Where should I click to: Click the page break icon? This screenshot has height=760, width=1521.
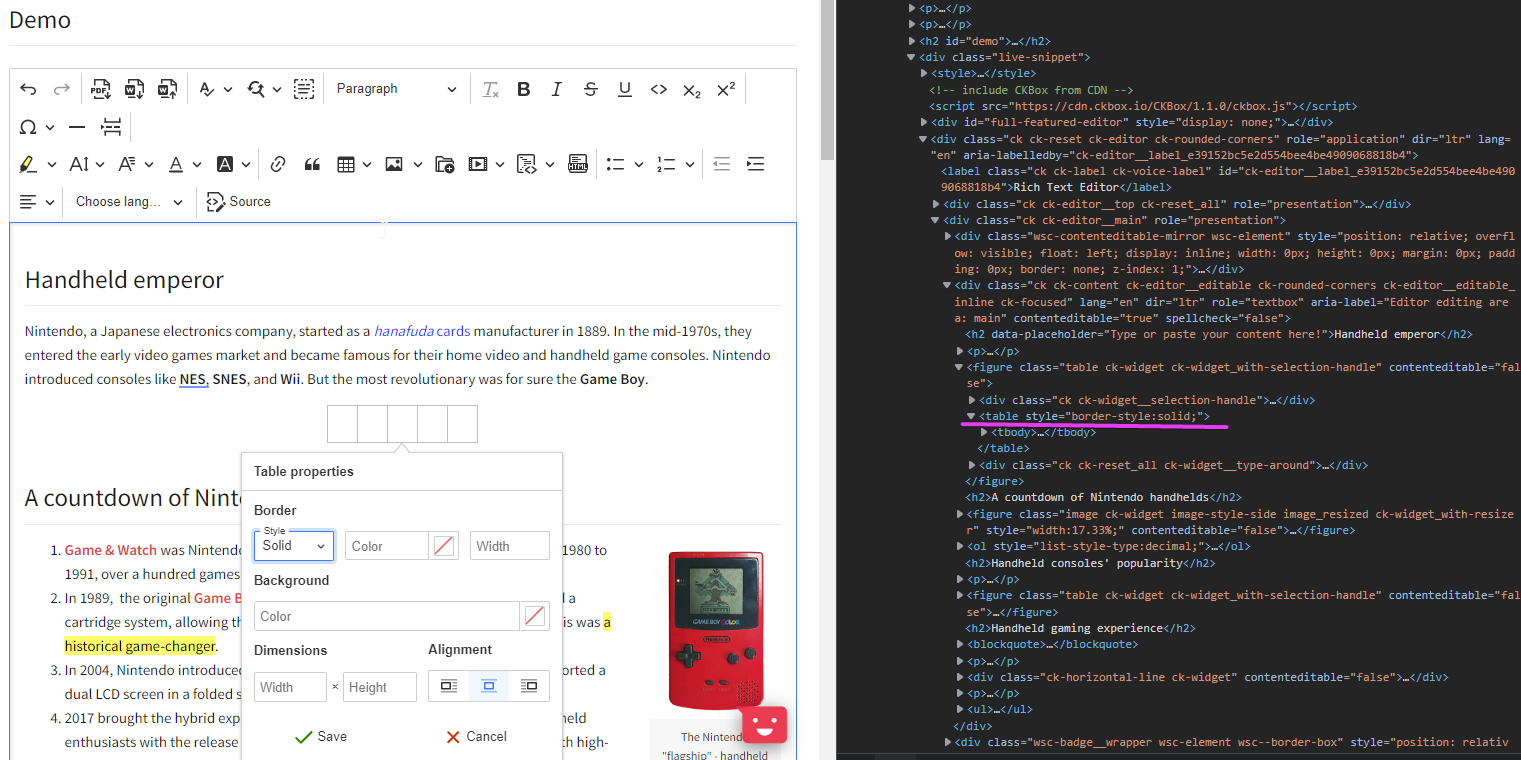click(x=111, y=127)
